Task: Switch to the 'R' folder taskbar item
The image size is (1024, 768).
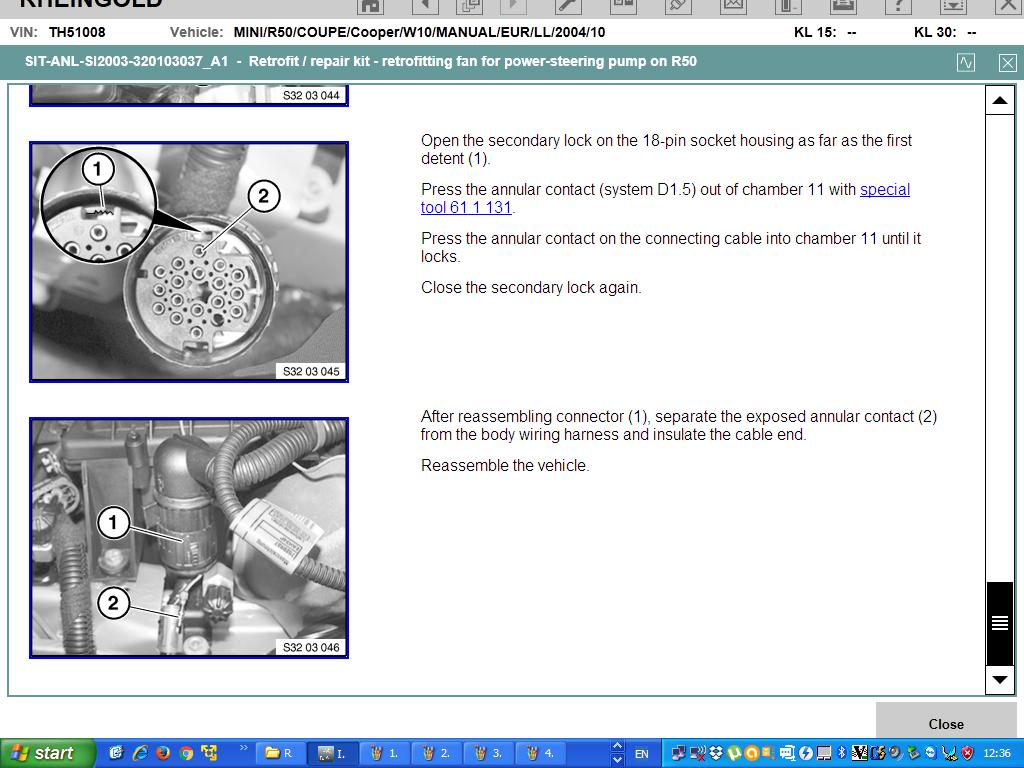Action: [x=280, y=753]
